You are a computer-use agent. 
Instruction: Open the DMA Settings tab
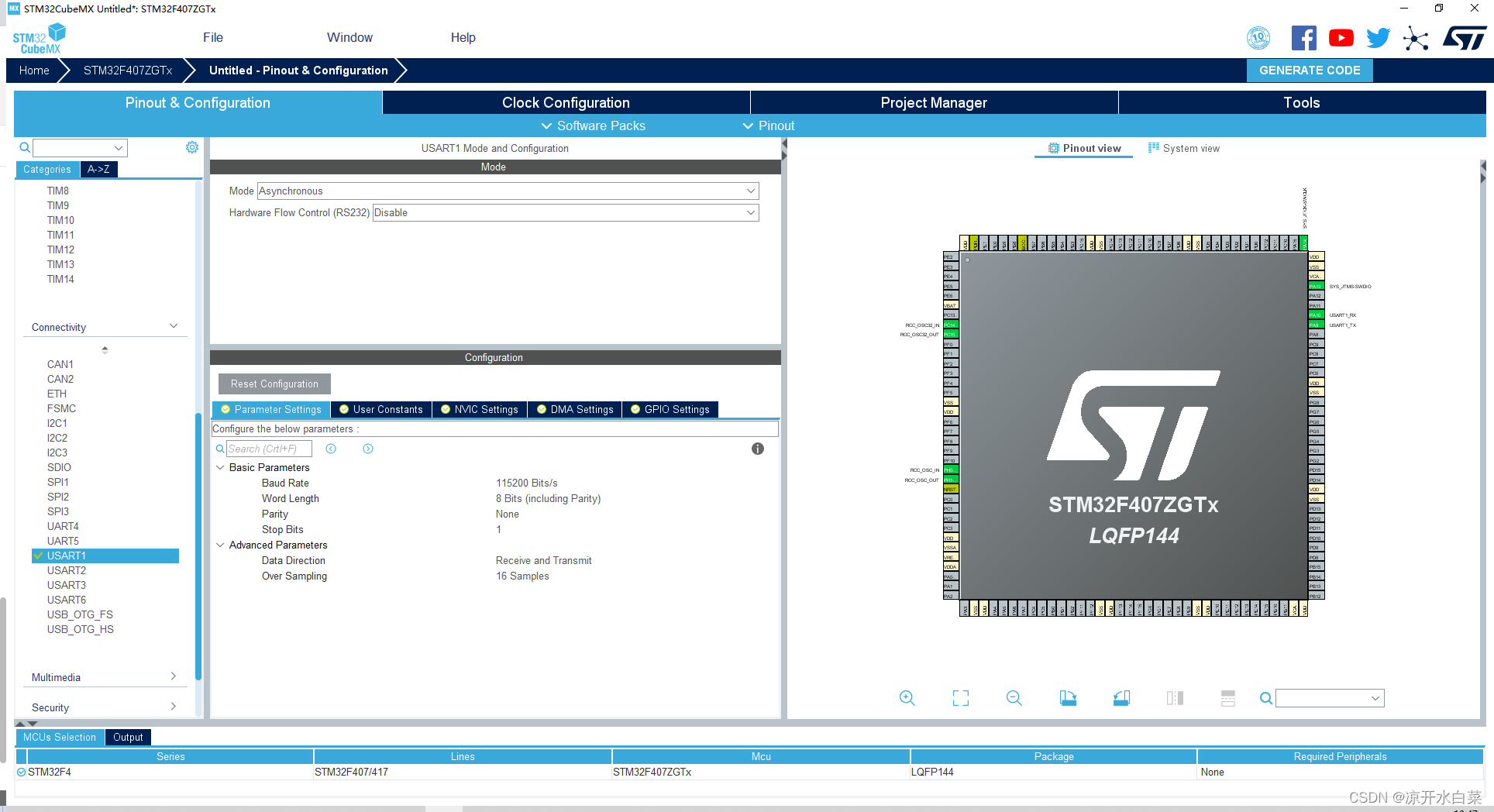[575, 409]
